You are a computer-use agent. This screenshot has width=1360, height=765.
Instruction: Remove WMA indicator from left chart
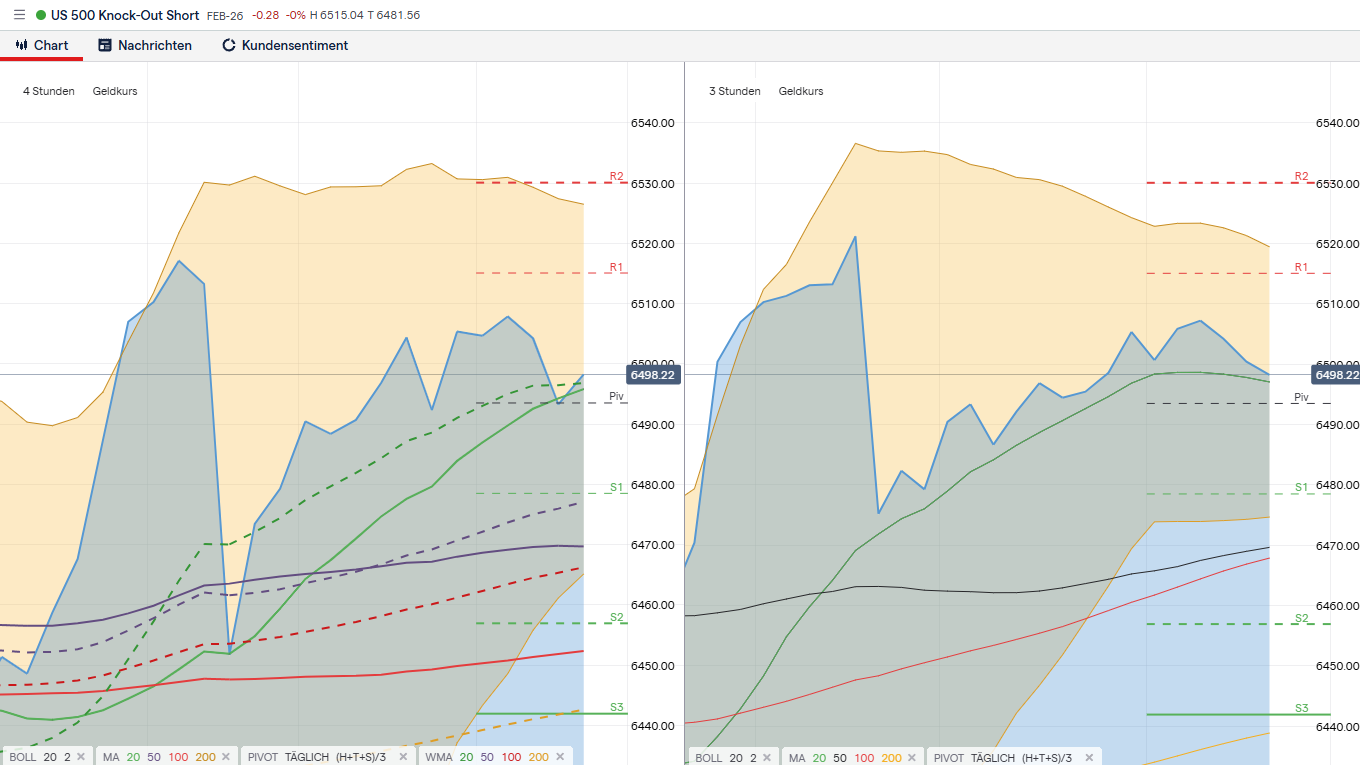tap(559, 757)
